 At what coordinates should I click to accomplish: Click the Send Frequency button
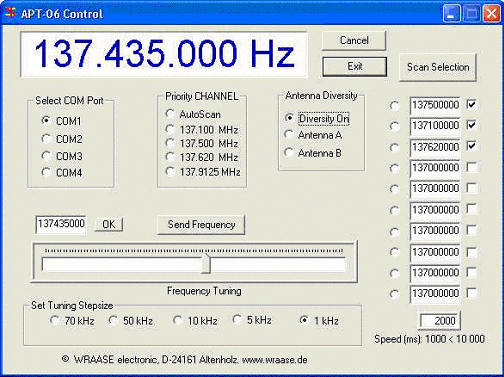(x=201, y=225)
